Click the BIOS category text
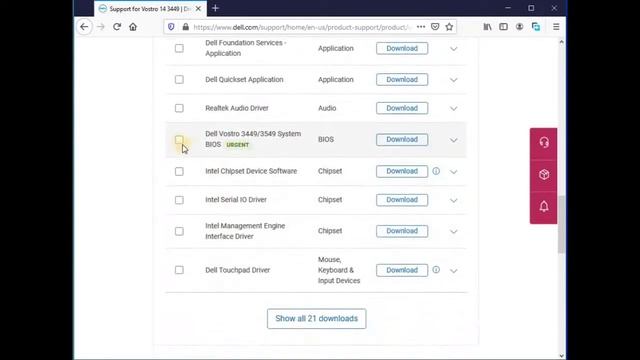This screenshot has height=360, width=640. coord(326,140)
